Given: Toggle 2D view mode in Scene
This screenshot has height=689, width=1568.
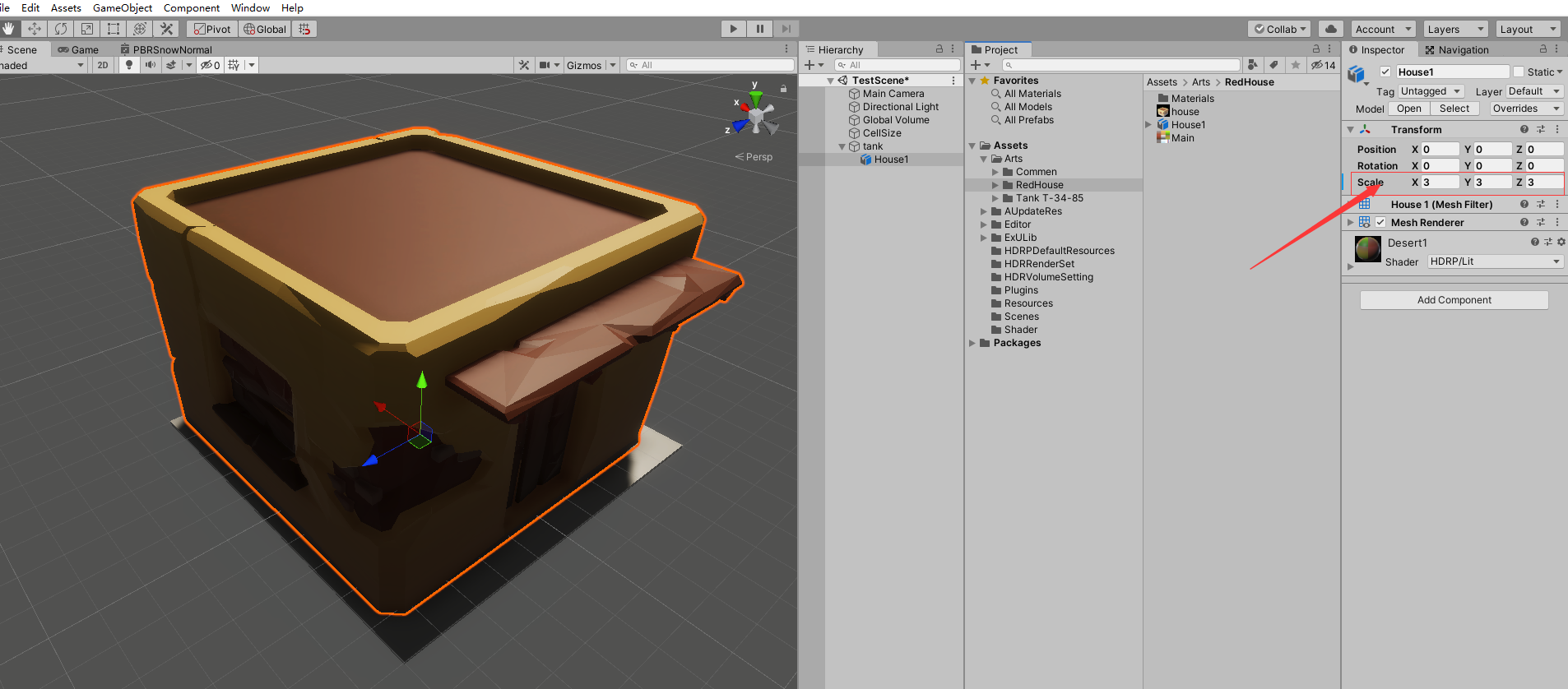Looking at the screenshot, I should coord(103,65).
